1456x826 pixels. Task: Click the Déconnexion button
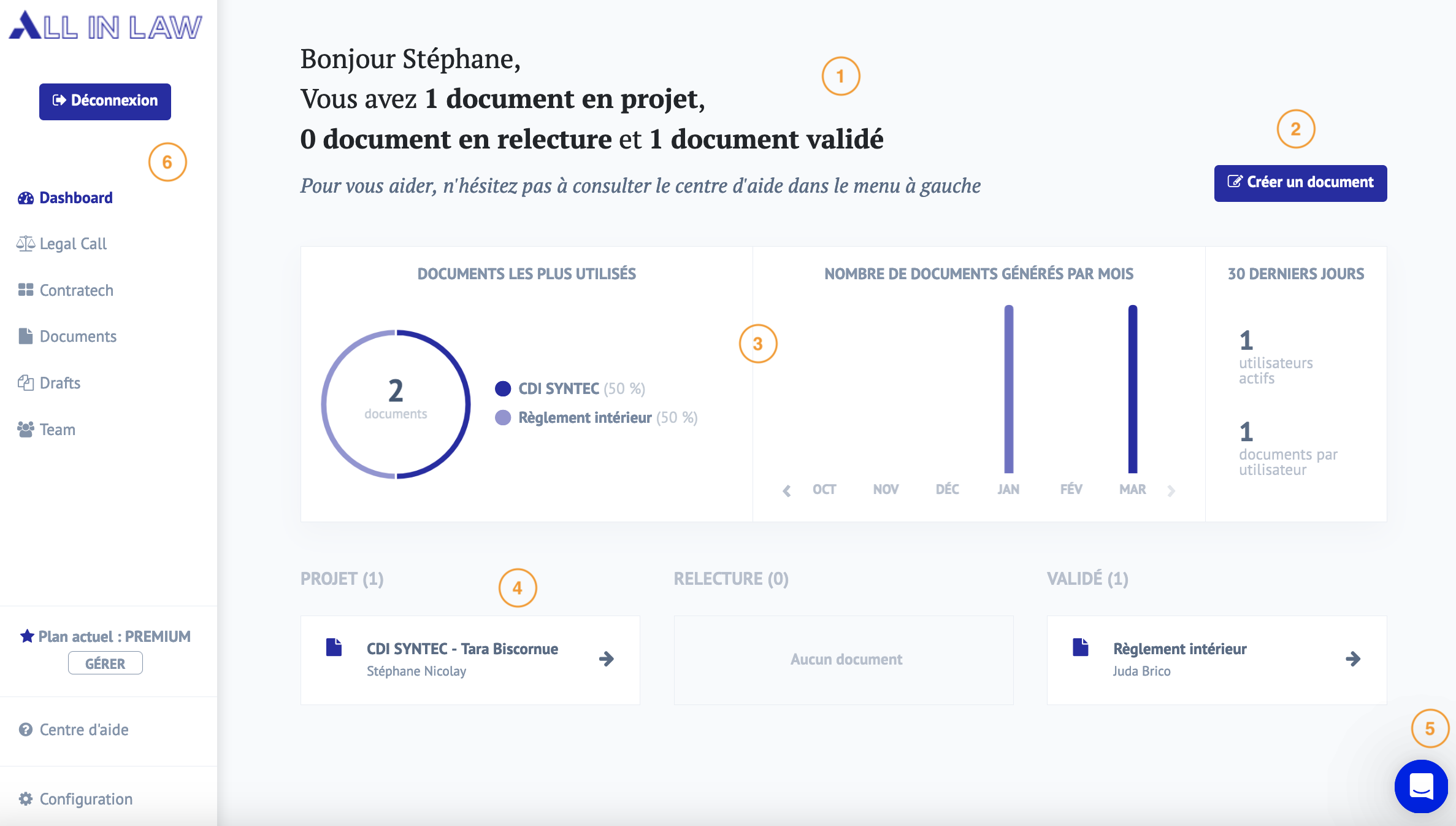[105, 101]
